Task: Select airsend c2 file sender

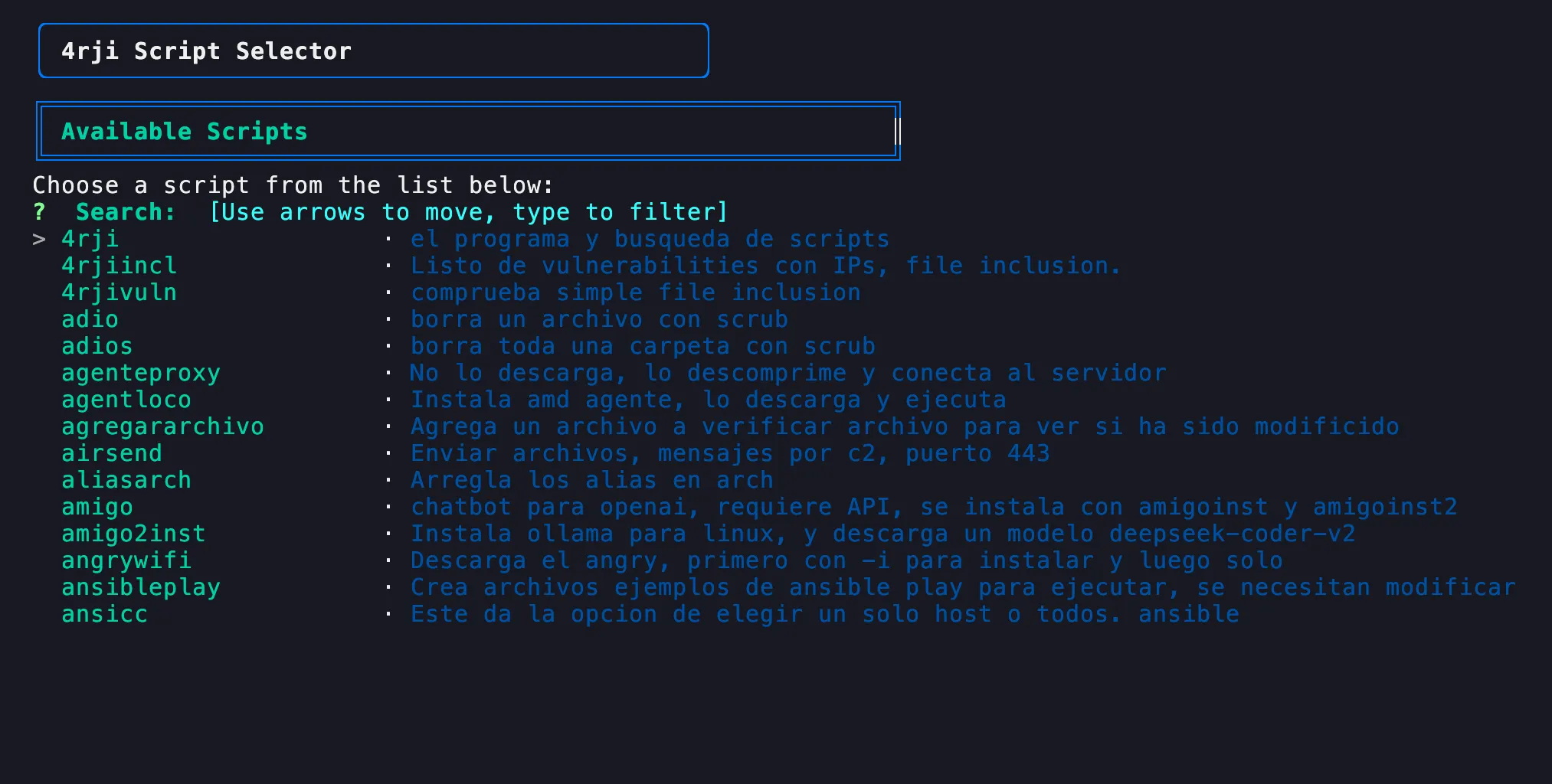Action: pos(111,452)
